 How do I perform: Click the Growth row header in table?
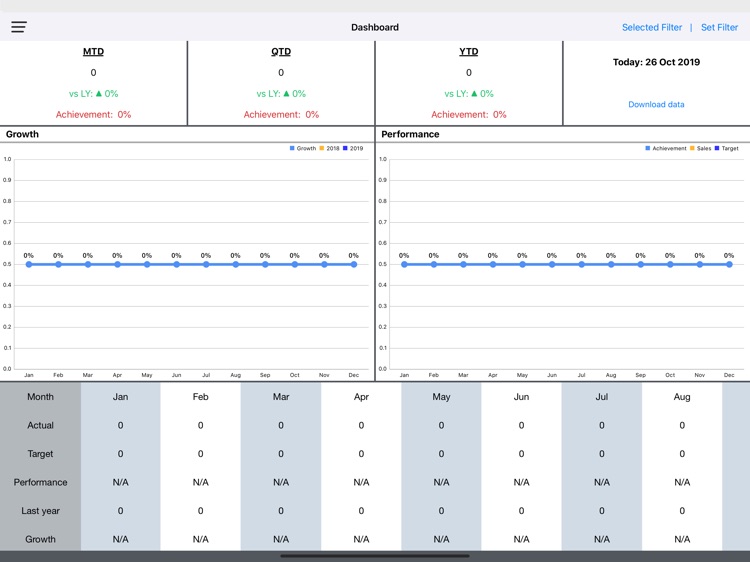pyautogui.click(x=40, y=539)
